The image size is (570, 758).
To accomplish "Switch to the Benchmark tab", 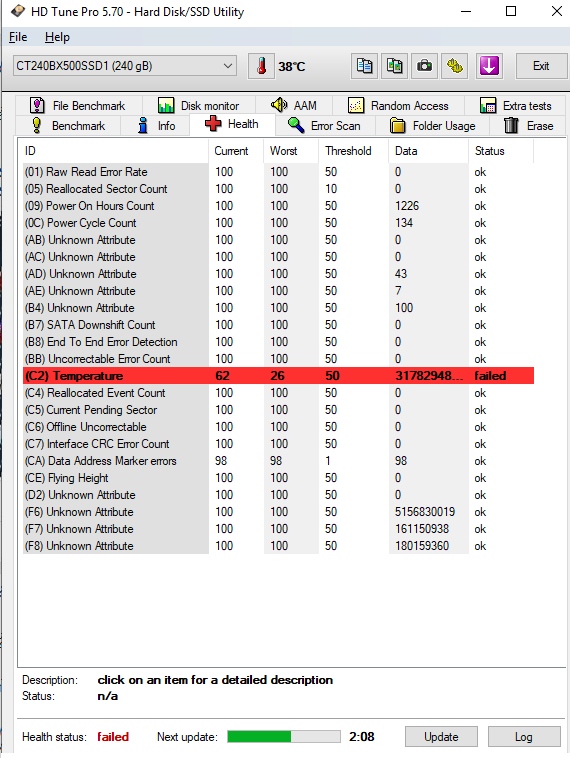I will (x=68, y=126).
